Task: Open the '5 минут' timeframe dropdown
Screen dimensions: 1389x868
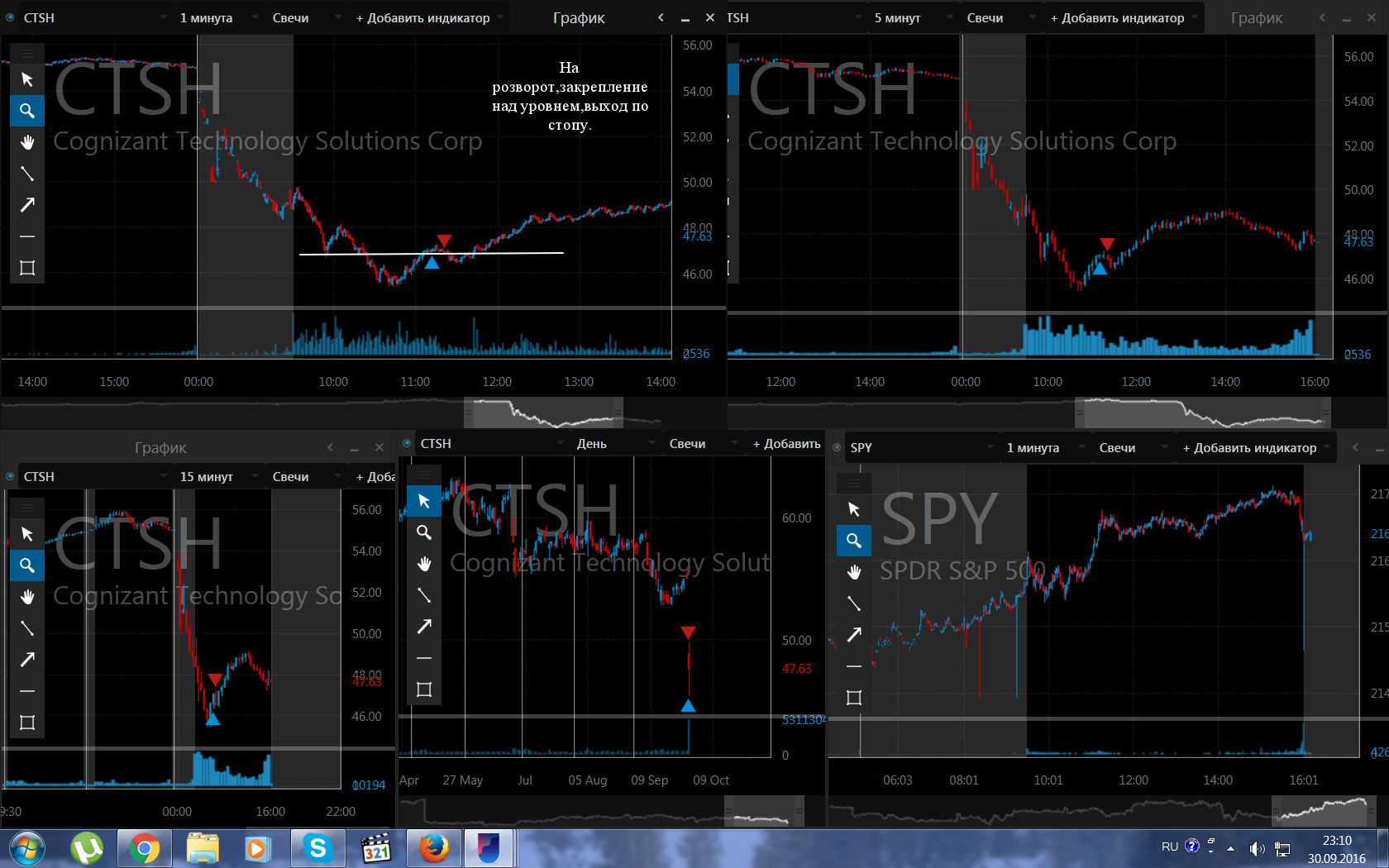Action: pyautogui.click(x=913, y=17)
